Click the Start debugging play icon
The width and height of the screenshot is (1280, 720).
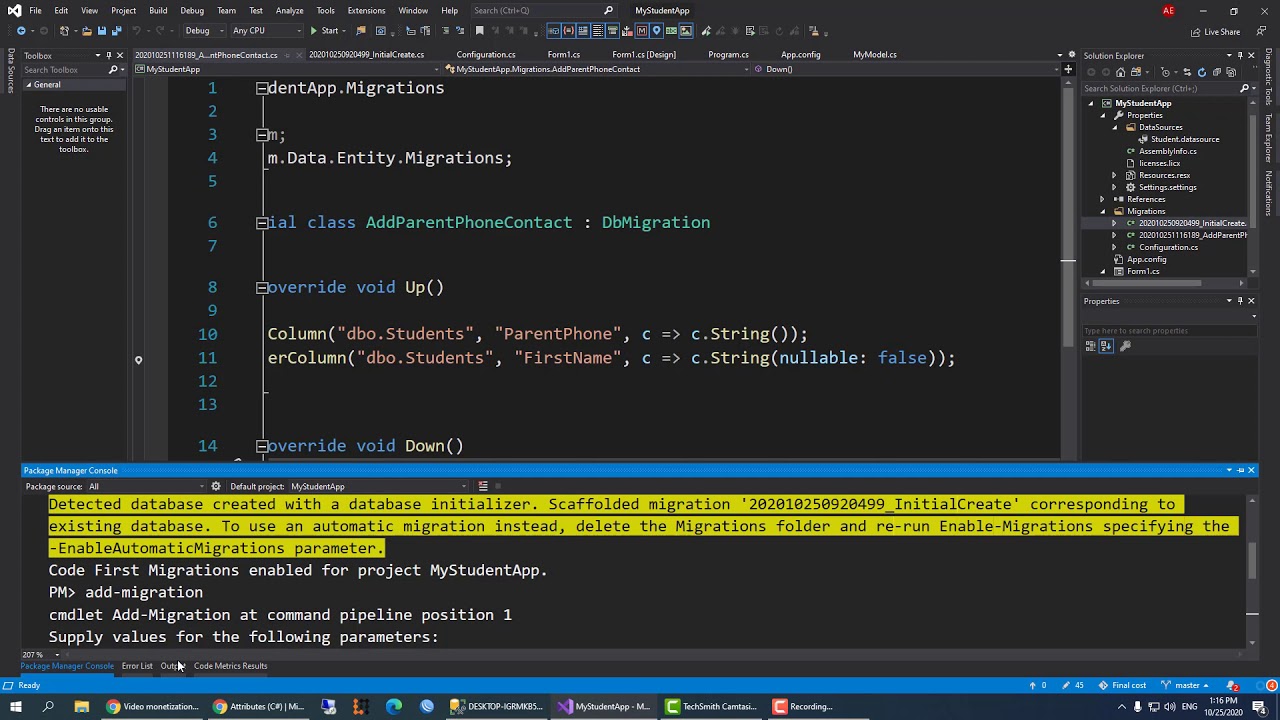[314, 30]
